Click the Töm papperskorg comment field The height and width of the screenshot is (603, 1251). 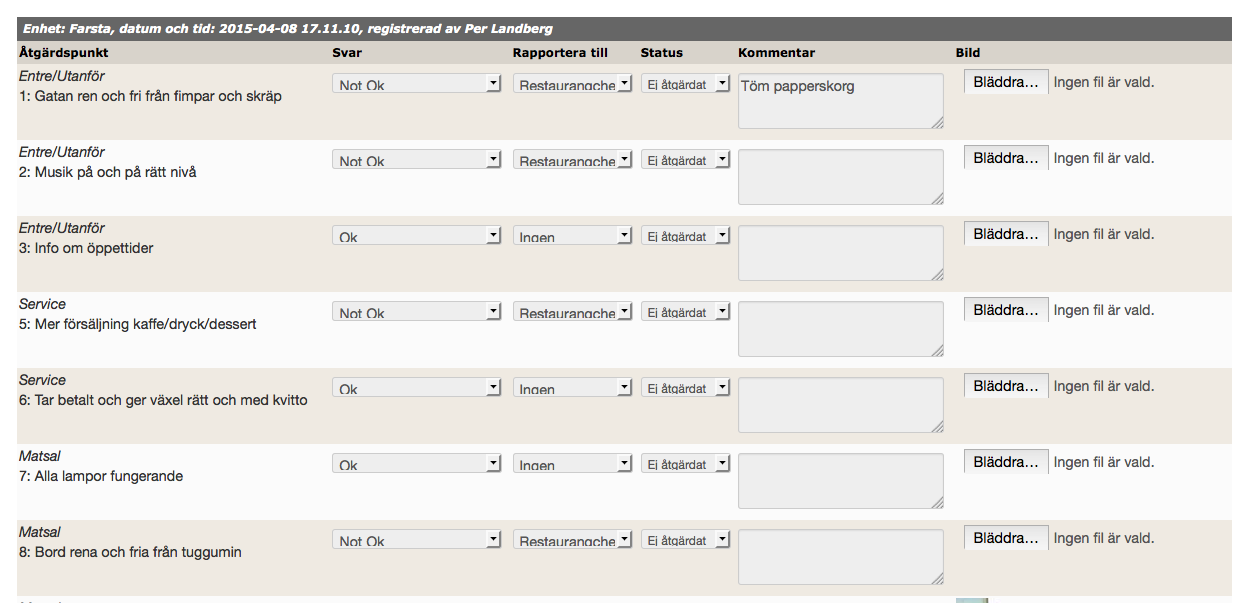point(840,101)
